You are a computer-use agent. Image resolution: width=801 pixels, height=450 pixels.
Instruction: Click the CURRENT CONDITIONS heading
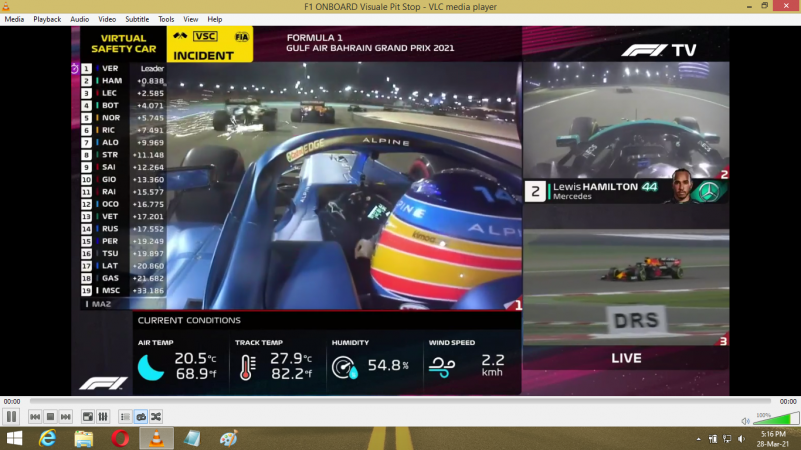(x=189, y=320)
